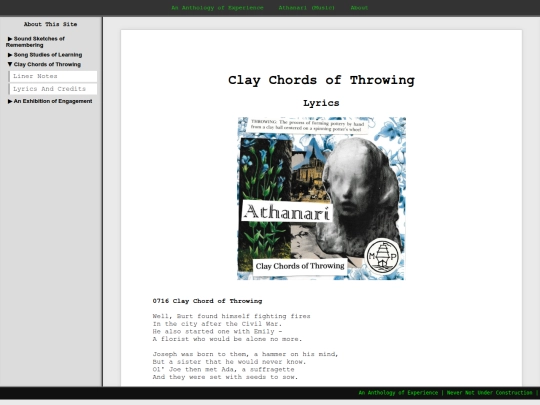Open the Lyrics And Credits page

pos(53,89)
